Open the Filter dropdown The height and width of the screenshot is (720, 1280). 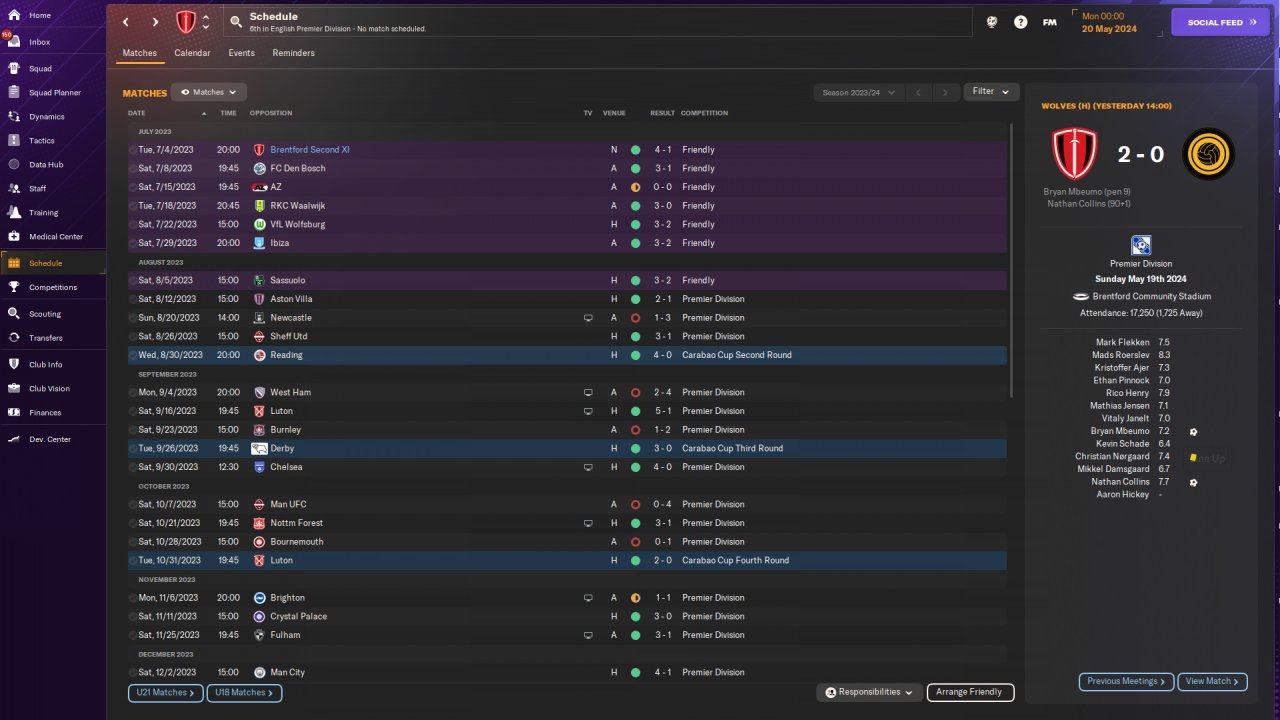point(991,92)
